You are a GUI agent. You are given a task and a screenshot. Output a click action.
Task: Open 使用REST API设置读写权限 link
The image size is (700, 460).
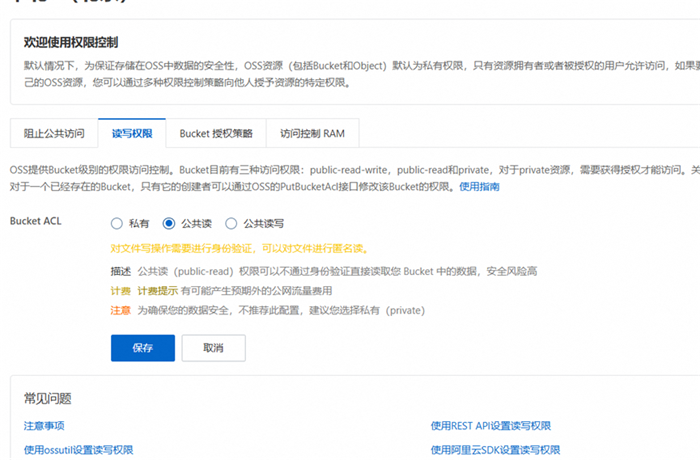click(x=491, y=426)
